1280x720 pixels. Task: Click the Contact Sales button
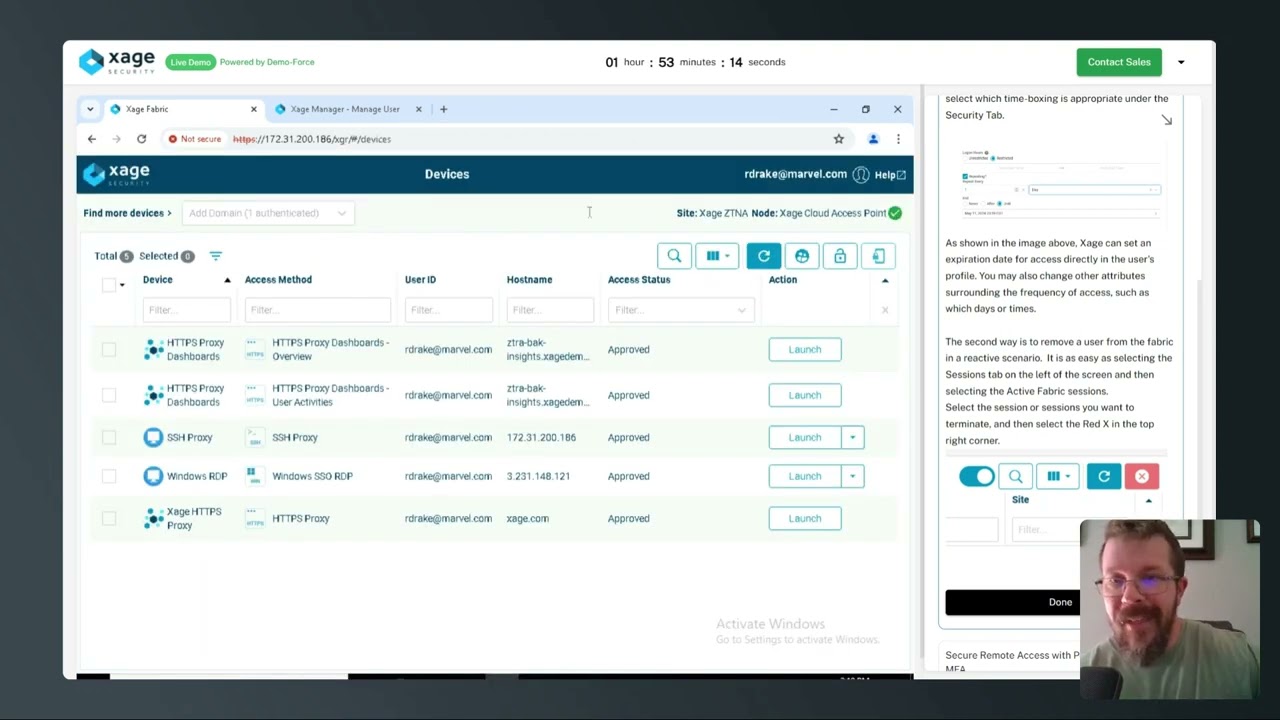[x=1119, y=62]
